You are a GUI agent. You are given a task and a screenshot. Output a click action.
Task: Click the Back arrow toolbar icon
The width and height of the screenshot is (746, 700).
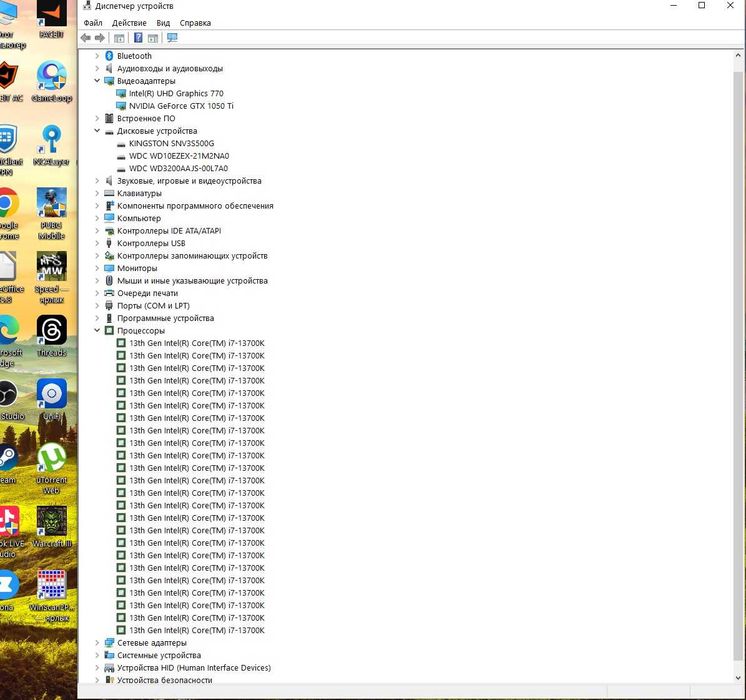[86, 38]
